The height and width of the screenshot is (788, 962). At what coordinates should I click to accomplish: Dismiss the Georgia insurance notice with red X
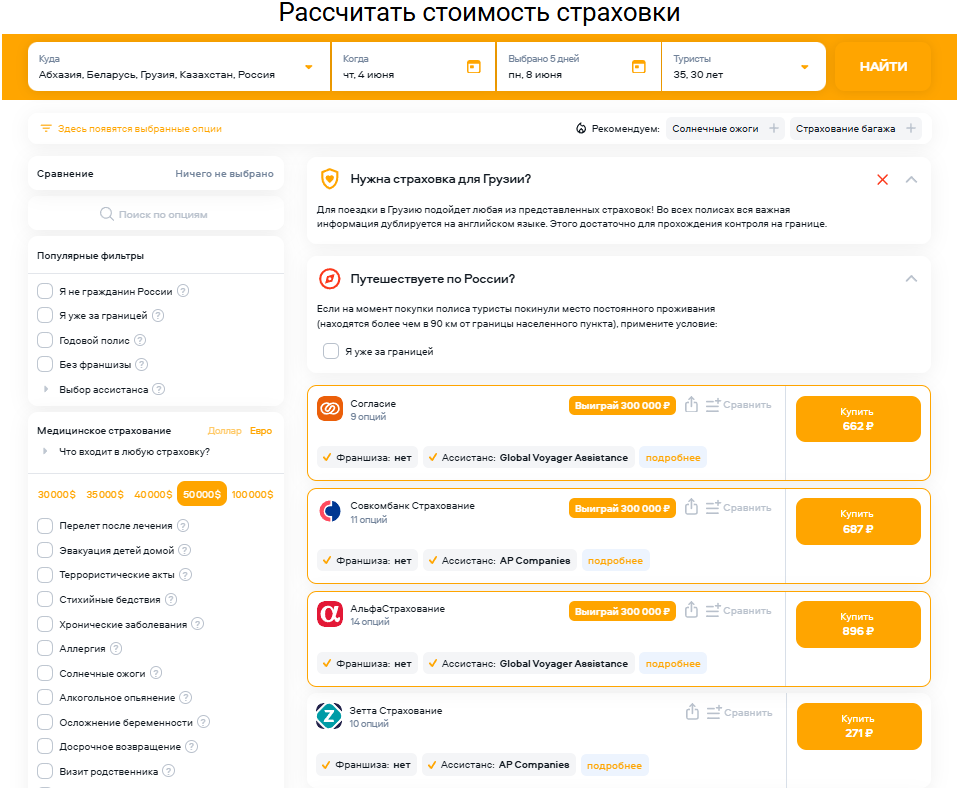click(882, 180)
